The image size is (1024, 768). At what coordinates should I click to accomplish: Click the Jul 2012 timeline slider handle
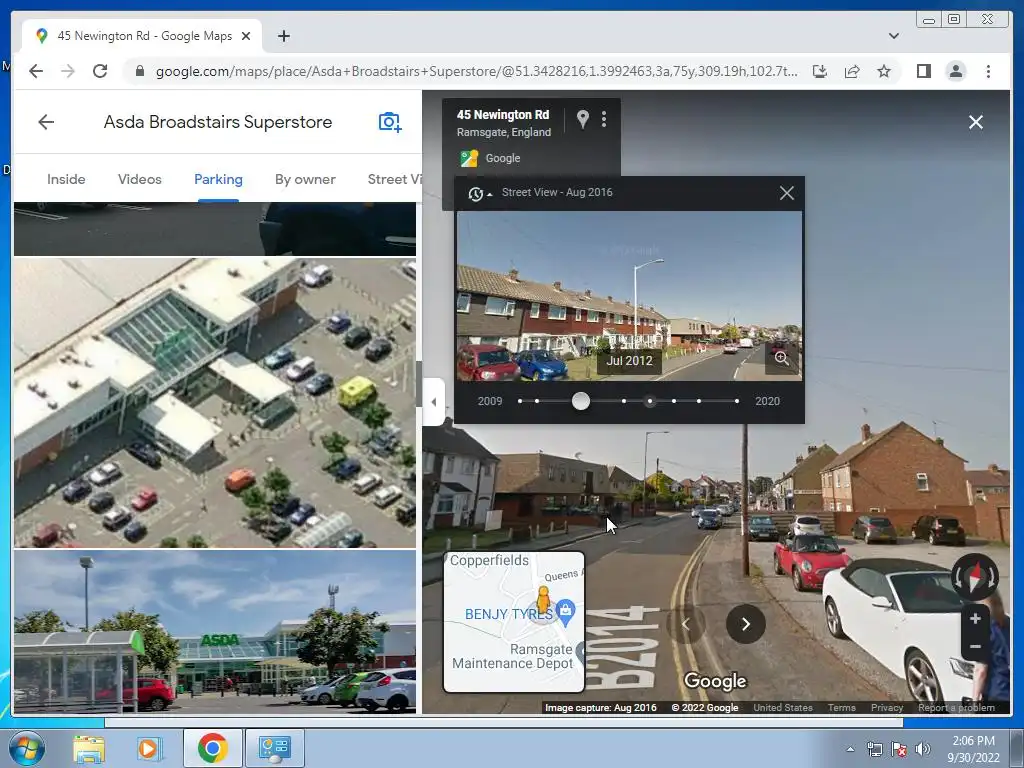click(581, 401)
